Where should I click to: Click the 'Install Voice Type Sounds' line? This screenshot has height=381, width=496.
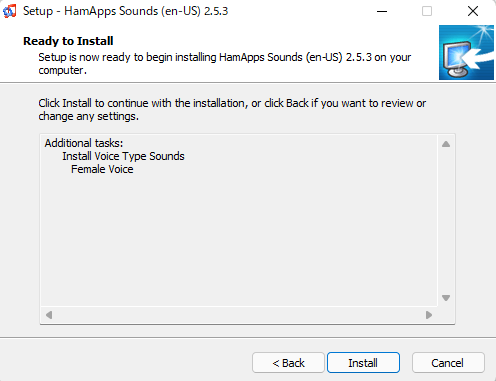pyautogui.click(x=123, y=156)
